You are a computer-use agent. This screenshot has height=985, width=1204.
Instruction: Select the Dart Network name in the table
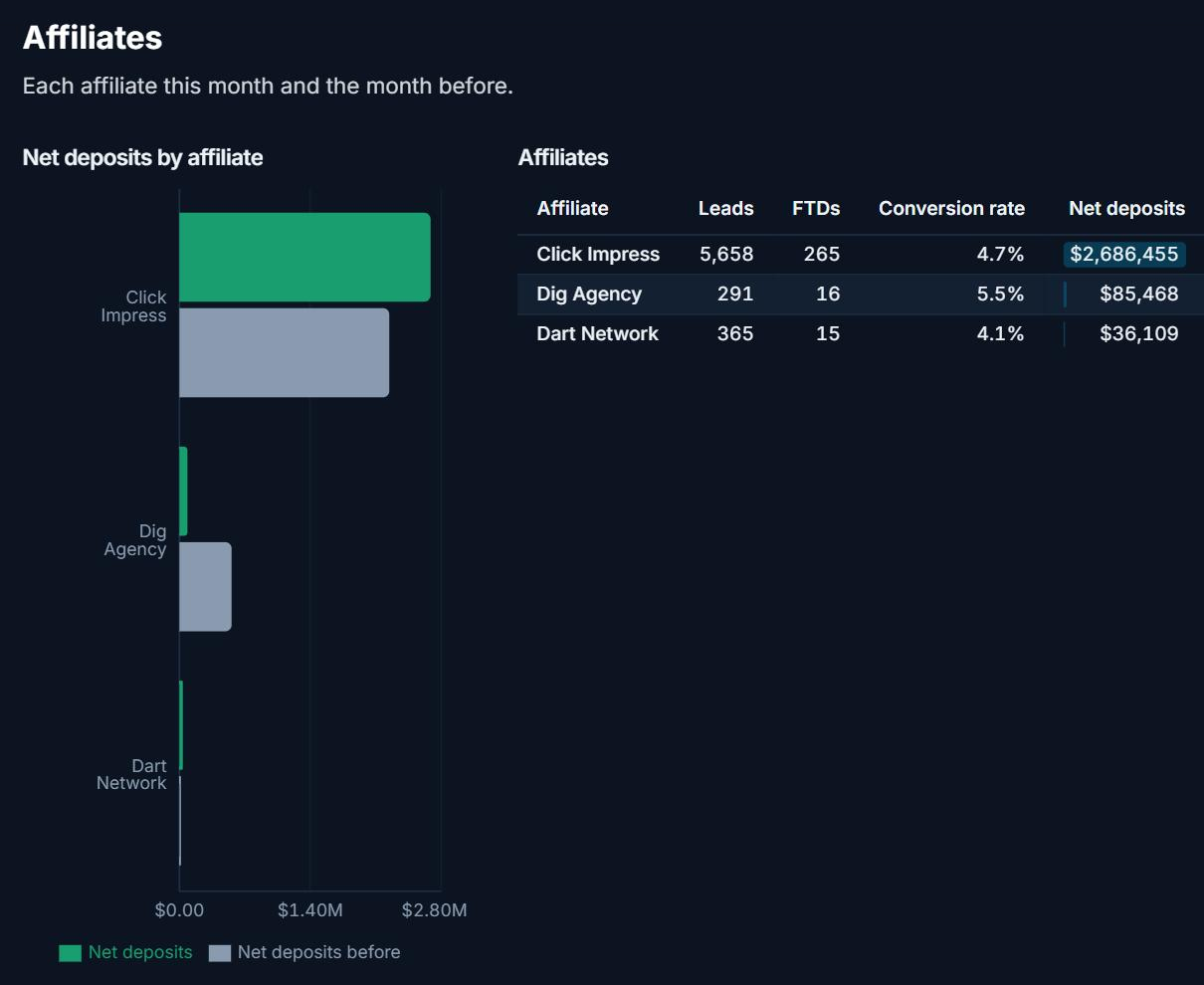[x=597, y=333]
